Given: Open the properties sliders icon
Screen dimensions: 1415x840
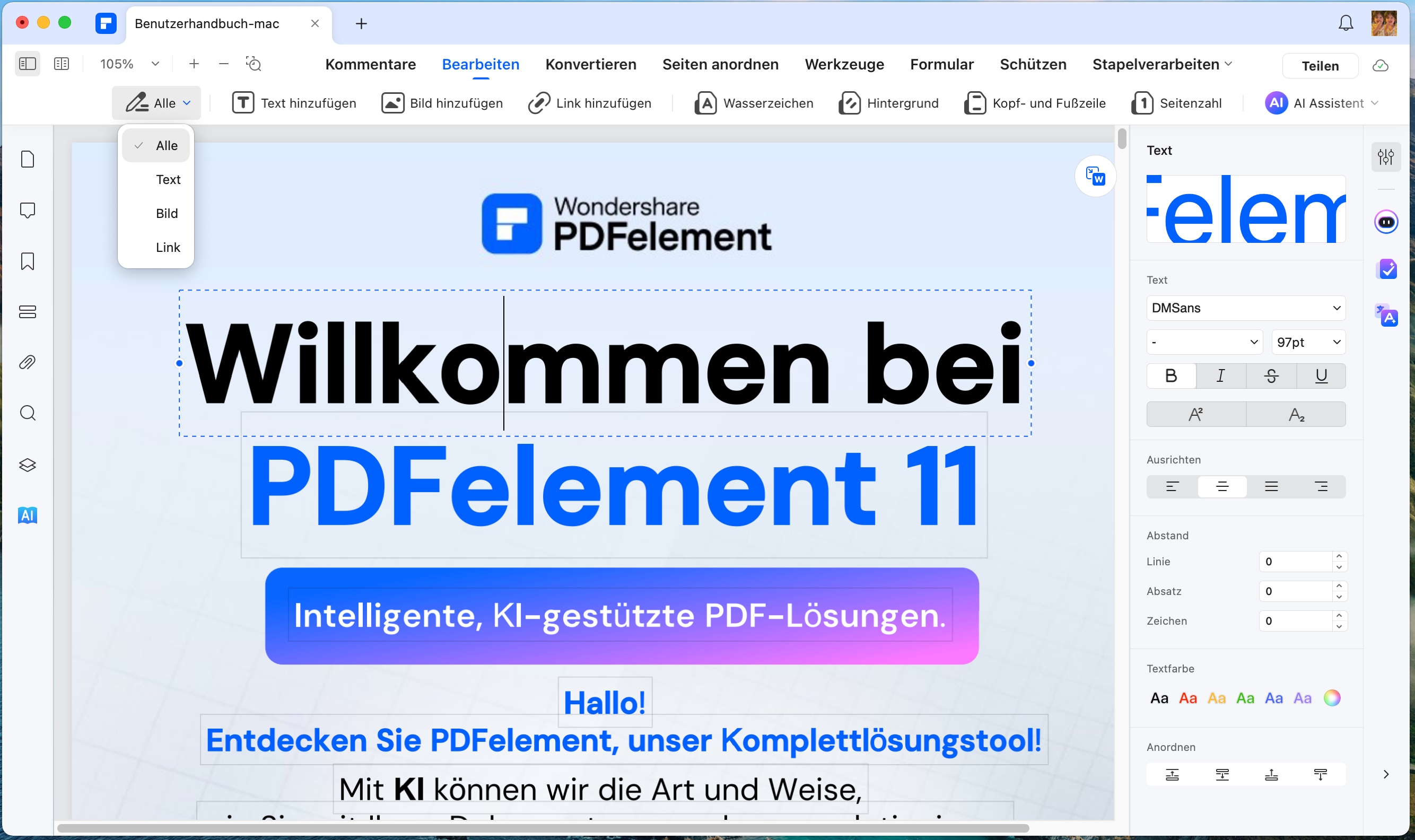Looking at the screenshot, I should (1386, 157).
